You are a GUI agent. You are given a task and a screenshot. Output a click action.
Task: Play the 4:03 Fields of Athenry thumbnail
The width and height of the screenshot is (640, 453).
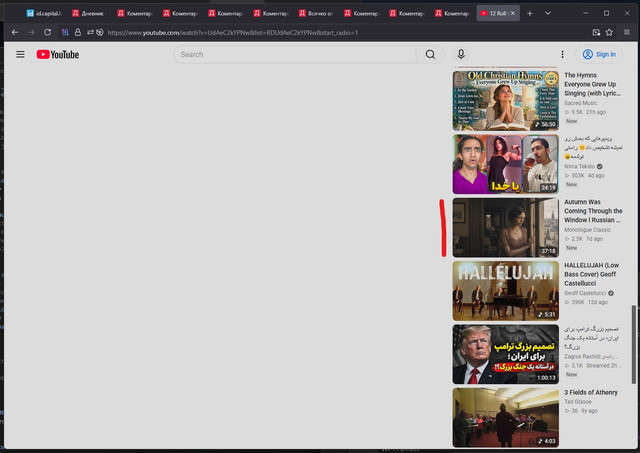(505, 417)
